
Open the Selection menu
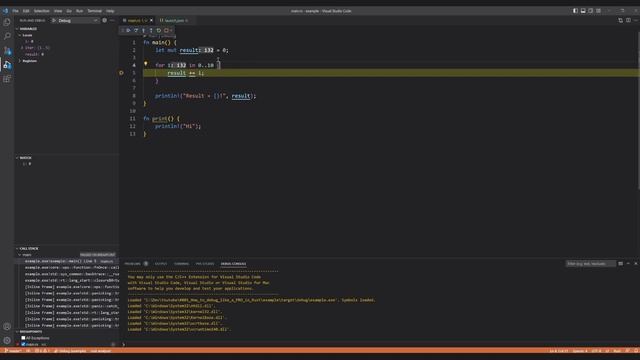tap(41, 11)
